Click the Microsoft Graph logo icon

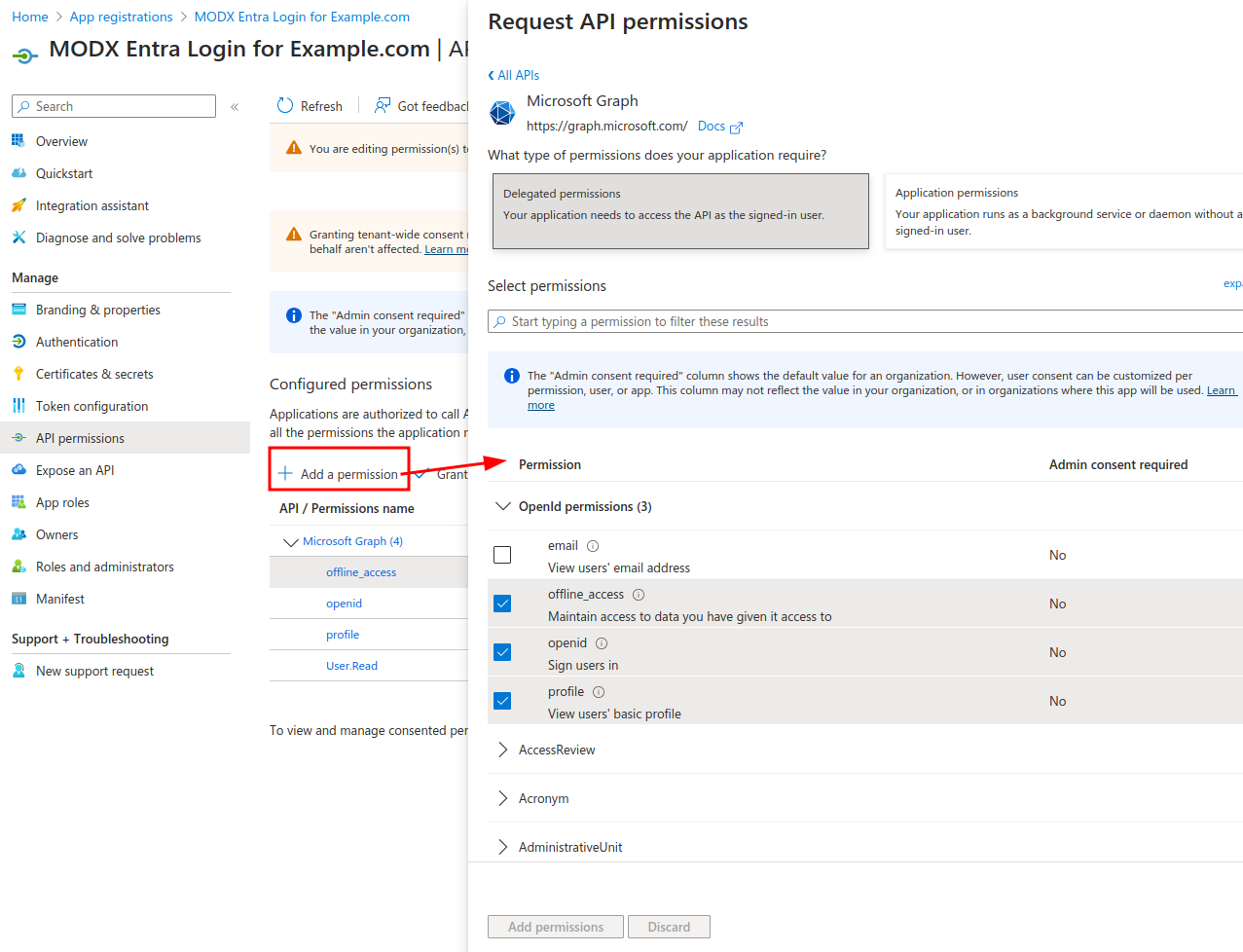click(x=502, y=113)
